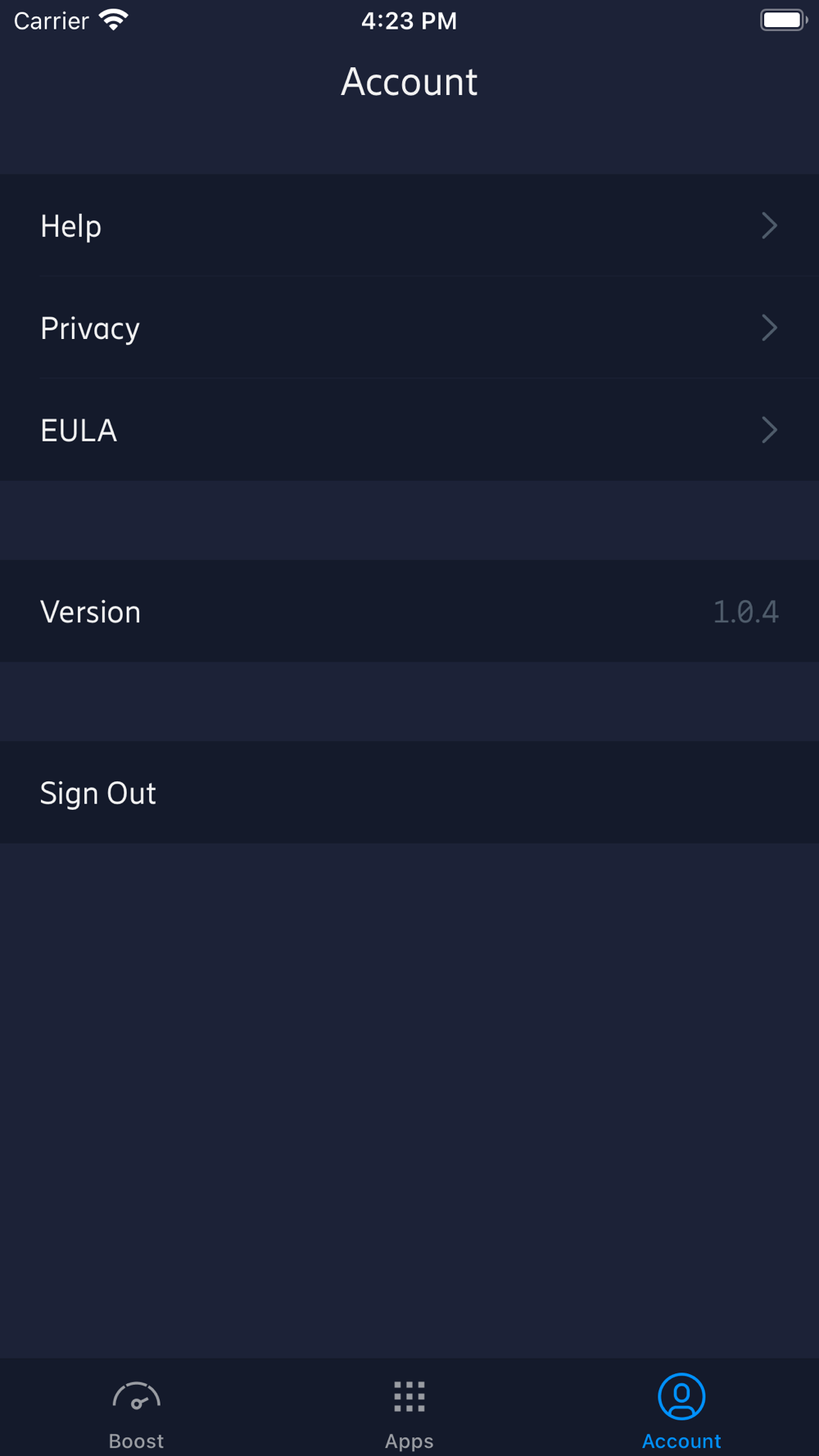Switch to the Boost tab label
The height and width of the screenshot is (1456, 819).
pos(136,1441)
